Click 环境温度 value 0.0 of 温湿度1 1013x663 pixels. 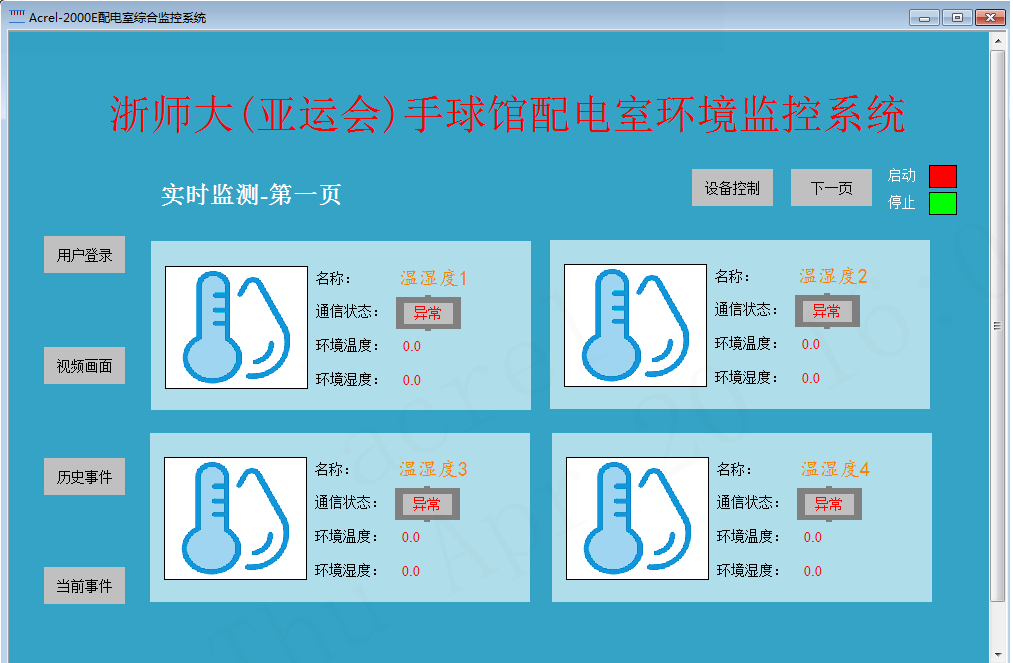(x=412, y=346)
